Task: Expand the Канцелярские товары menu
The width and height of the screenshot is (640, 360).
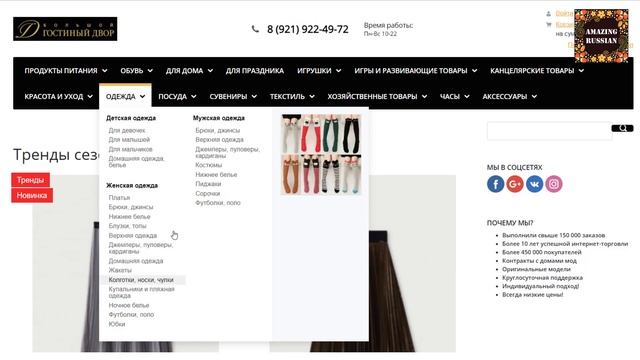Action: [x=537, y=71]
